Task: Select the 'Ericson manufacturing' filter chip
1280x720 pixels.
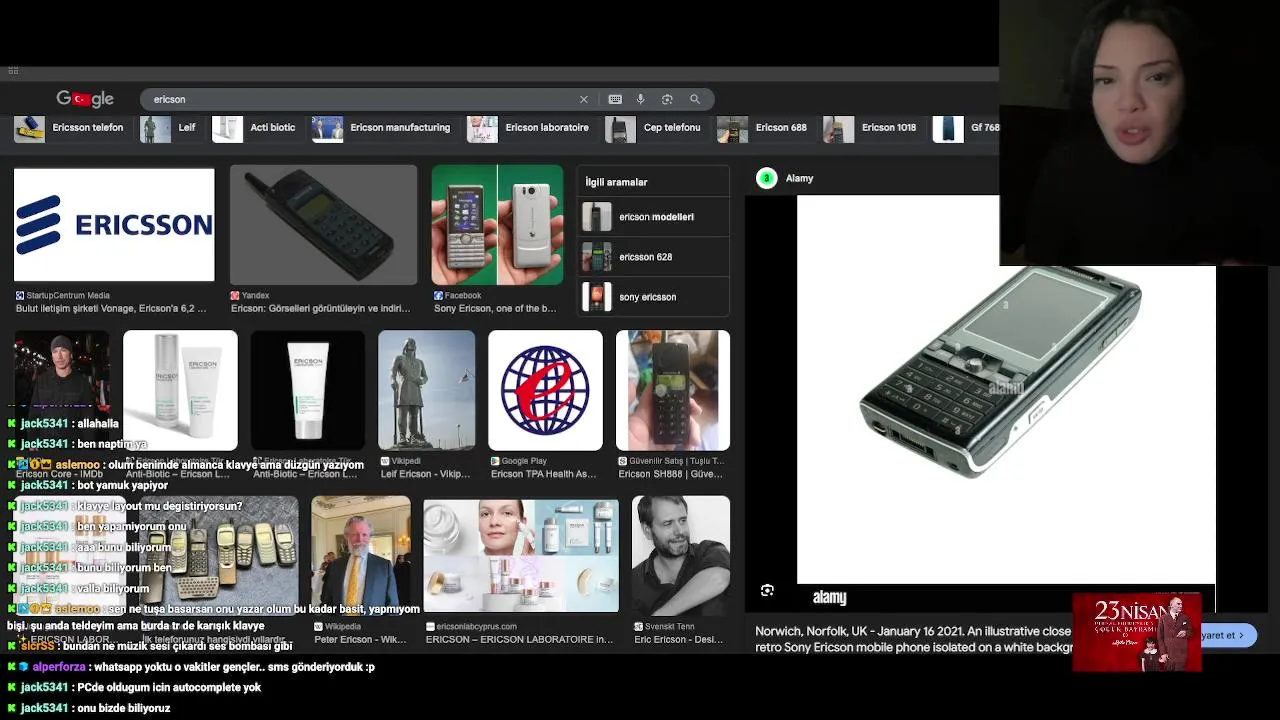Action: [382, 128]
